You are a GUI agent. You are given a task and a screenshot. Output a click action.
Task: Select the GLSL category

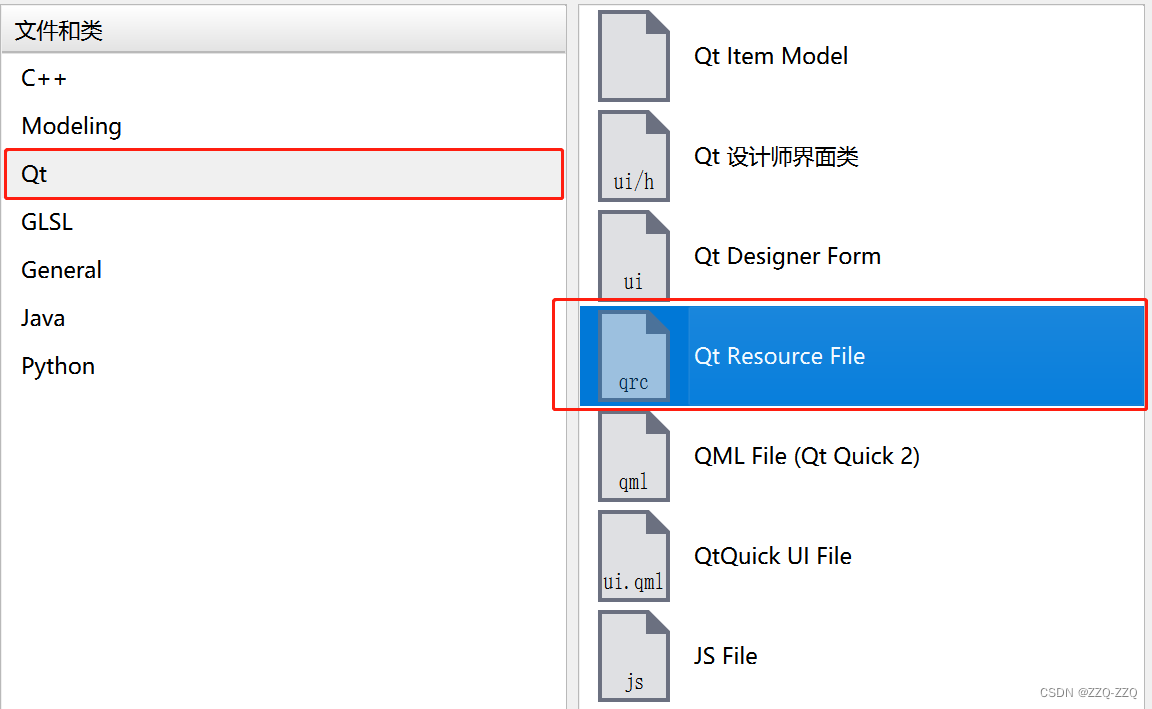(x=284, y=222)
